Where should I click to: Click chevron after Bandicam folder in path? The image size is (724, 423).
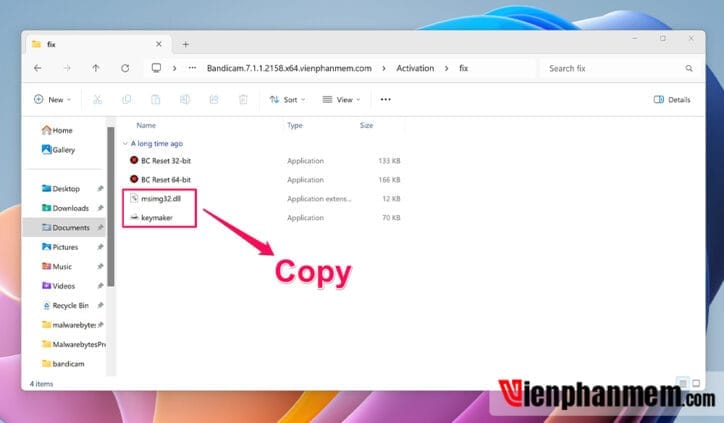point(384,68)
